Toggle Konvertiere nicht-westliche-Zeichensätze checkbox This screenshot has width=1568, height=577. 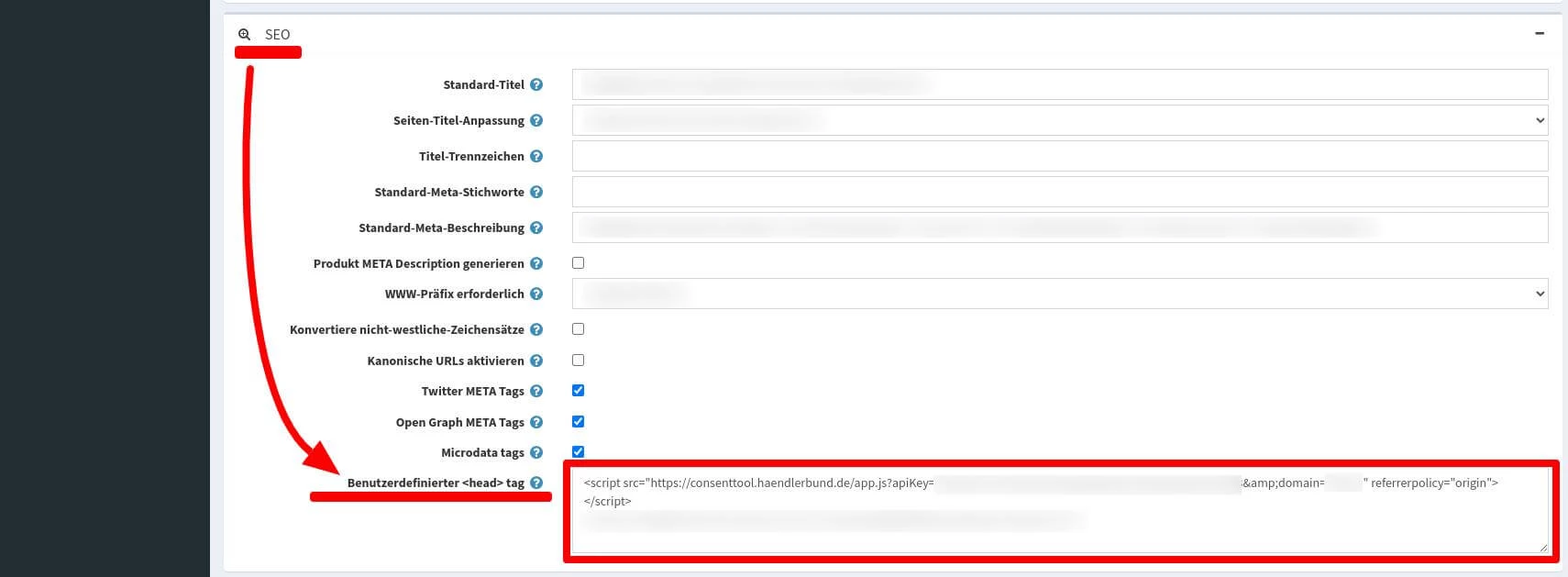[x=578, y=329]
